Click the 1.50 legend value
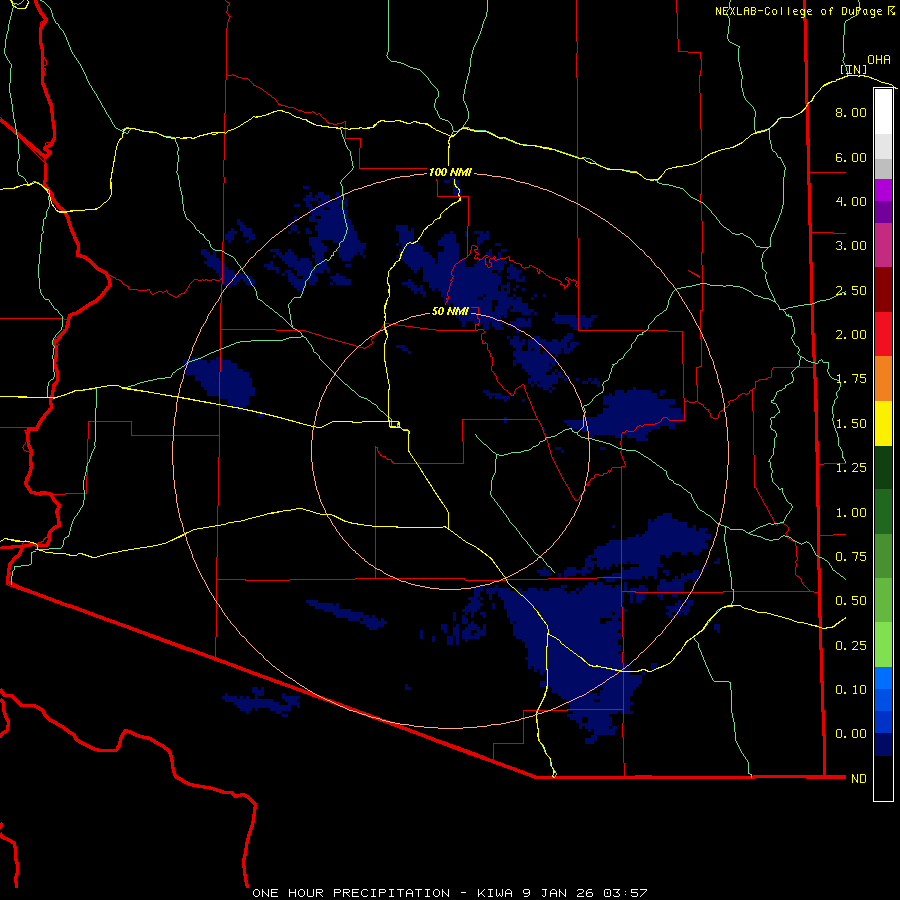 pos(851,424)
